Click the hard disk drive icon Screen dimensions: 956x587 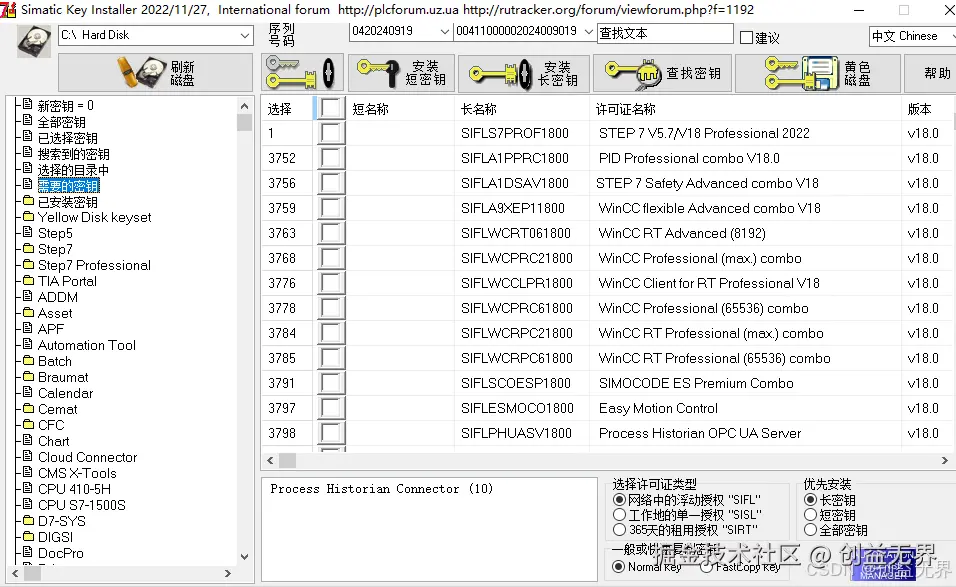(34, 41)
